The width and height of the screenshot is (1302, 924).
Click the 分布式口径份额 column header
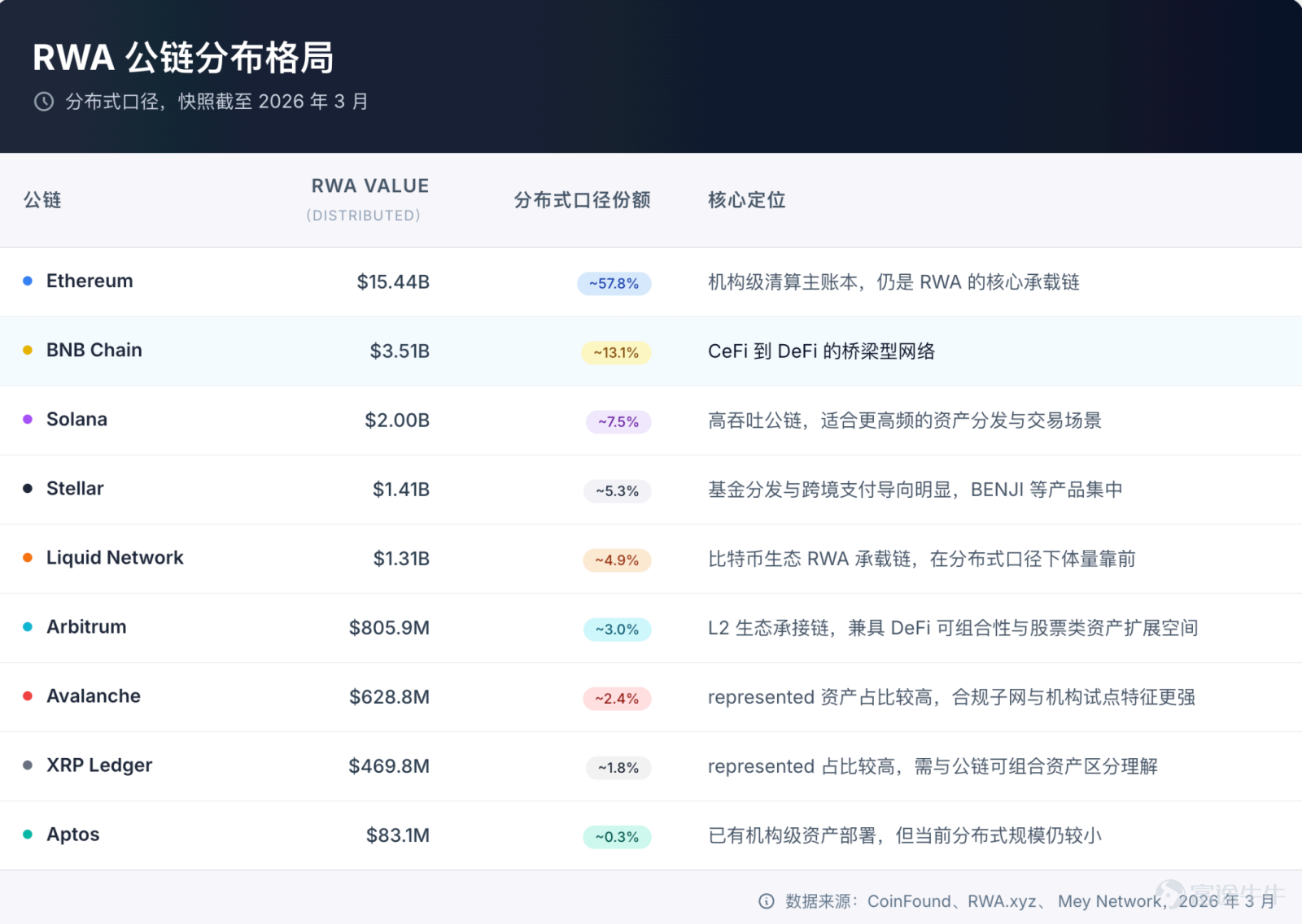(583, 200)
